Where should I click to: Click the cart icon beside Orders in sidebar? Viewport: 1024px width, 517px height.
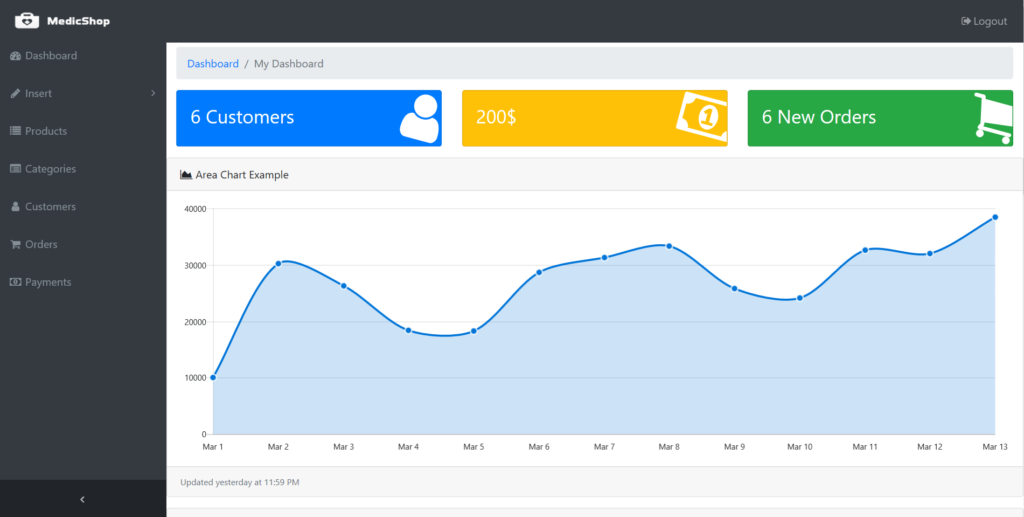pyautogui.click(x=15, y=245)
